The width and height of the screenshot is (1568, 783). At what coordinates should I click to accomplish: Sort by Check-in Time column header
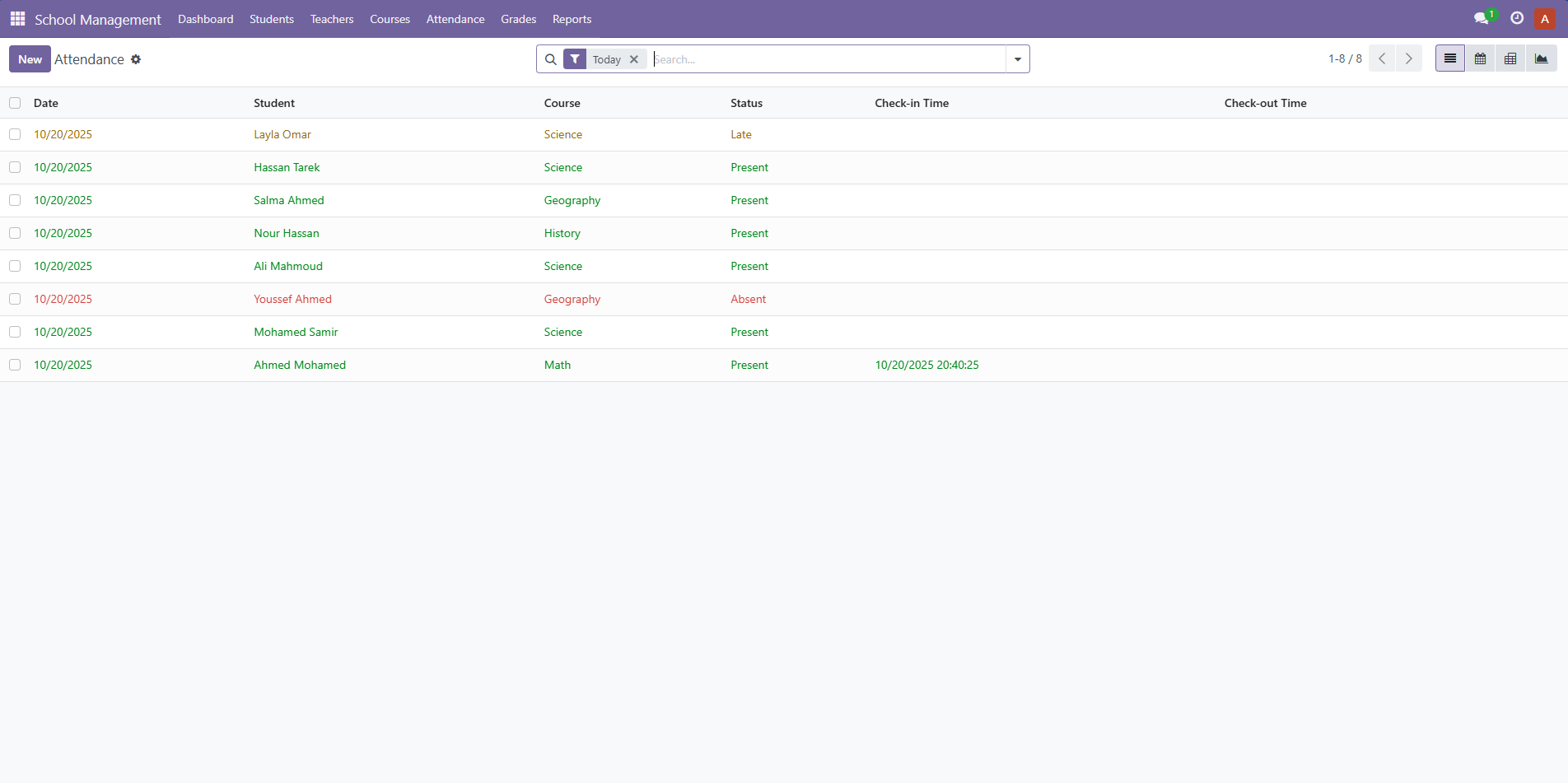[x=912, y=103]
